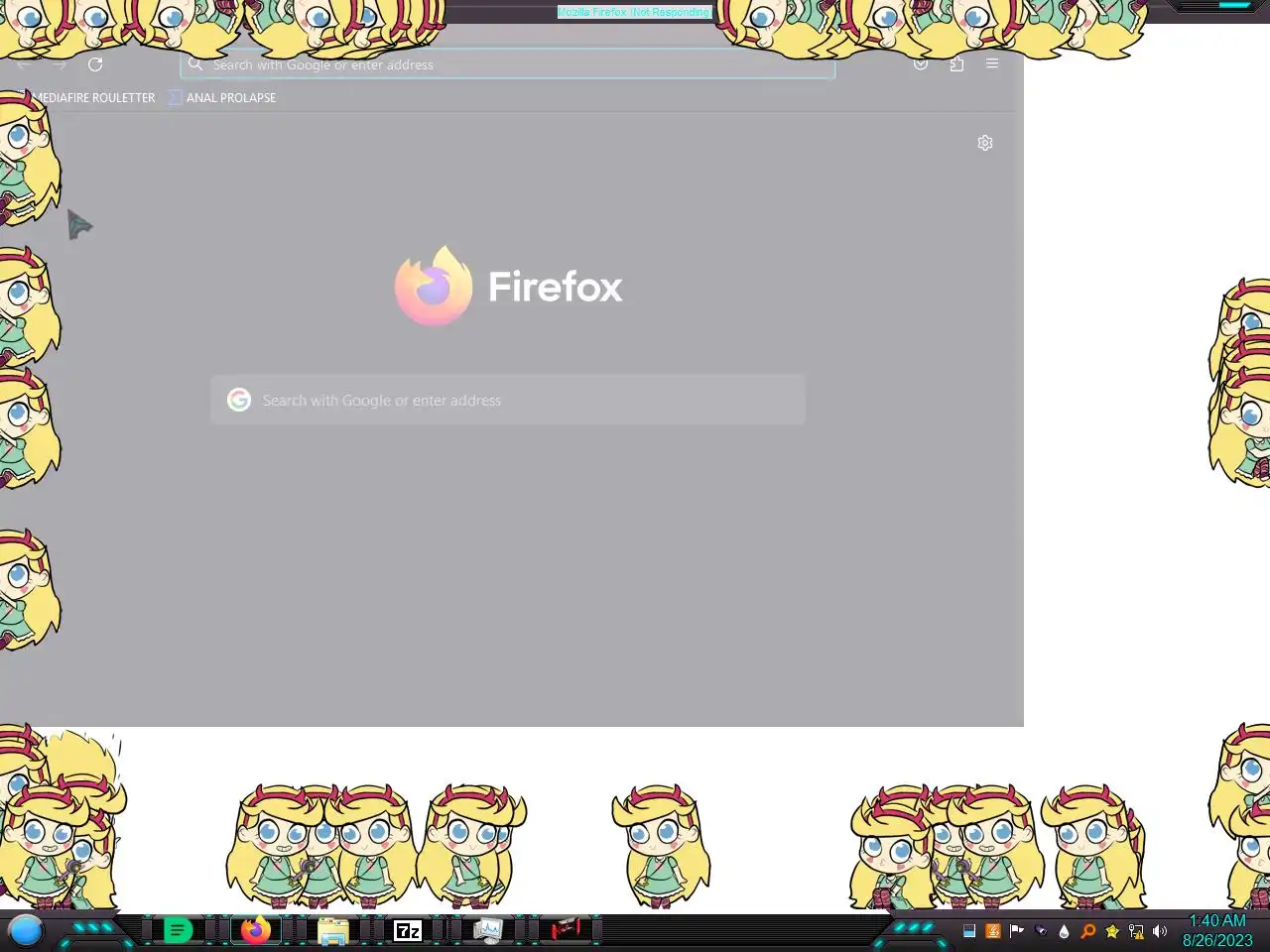Open File Explorer from the taskbar

(x=333, y=931)
